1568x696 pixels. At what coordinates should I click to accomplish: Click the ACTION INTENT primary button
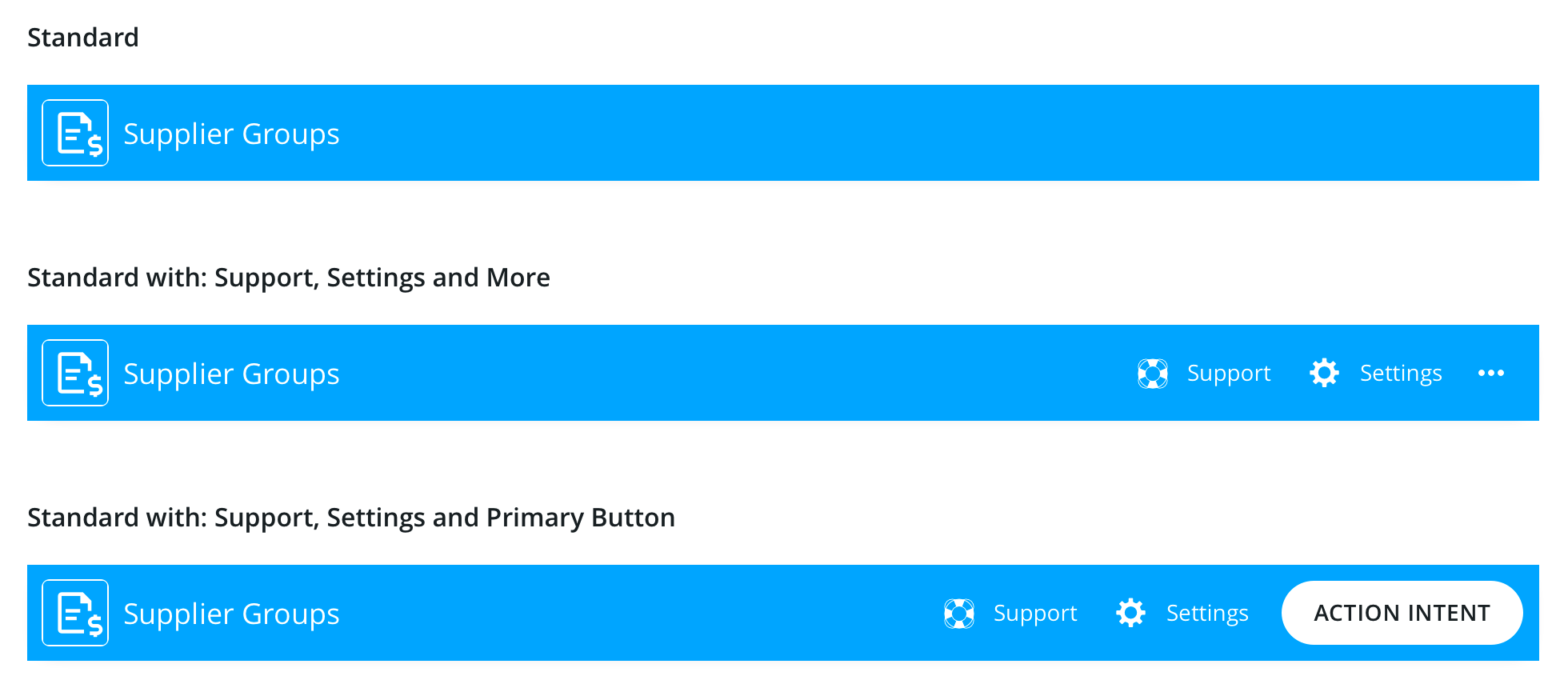[x=1401, y=613]
